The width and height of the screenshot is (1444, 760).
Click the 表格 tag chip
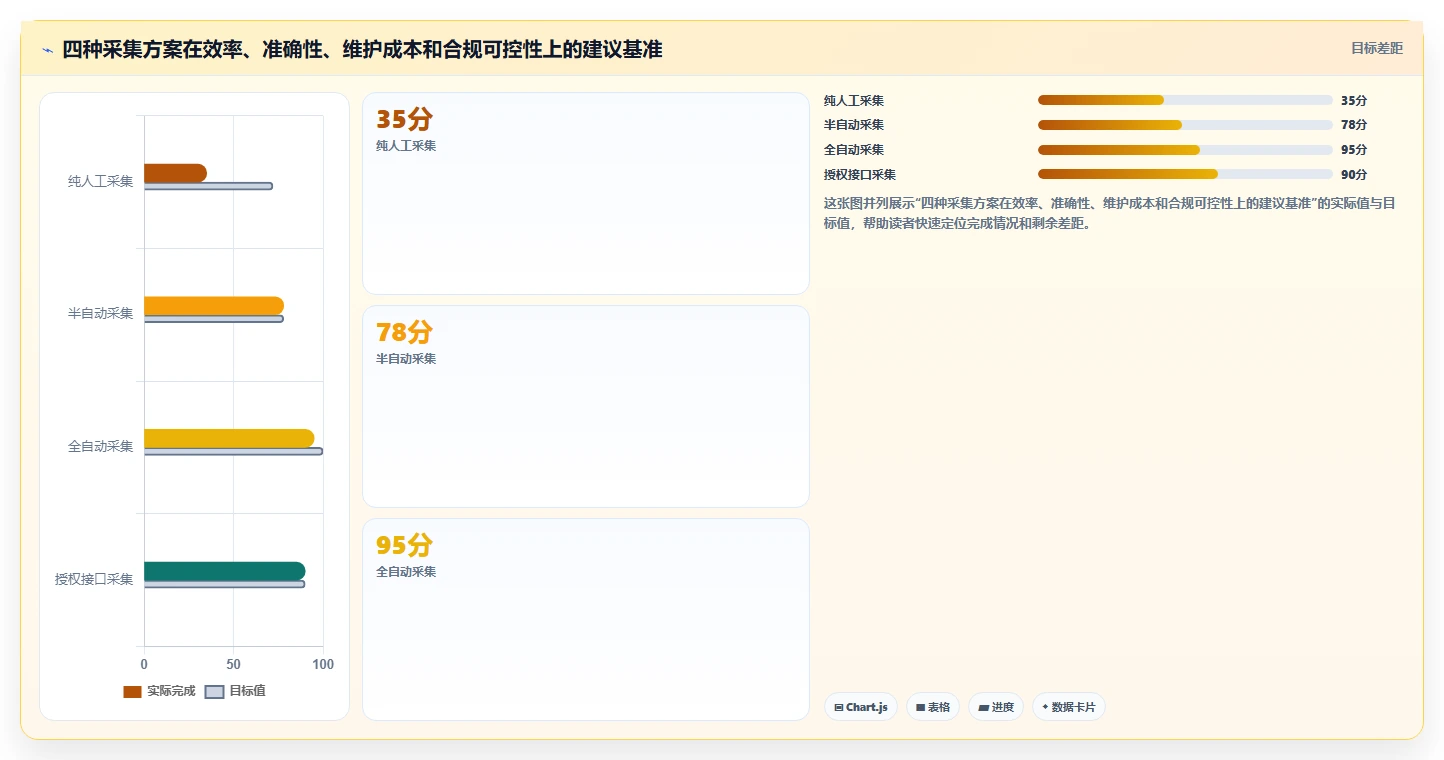tap(933, 707)
